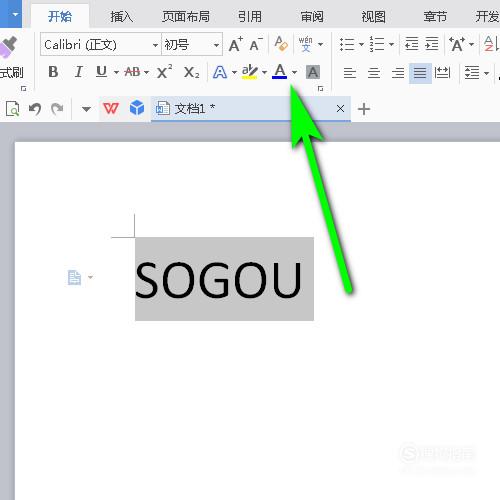Open font color dropdown arrow

294,72
